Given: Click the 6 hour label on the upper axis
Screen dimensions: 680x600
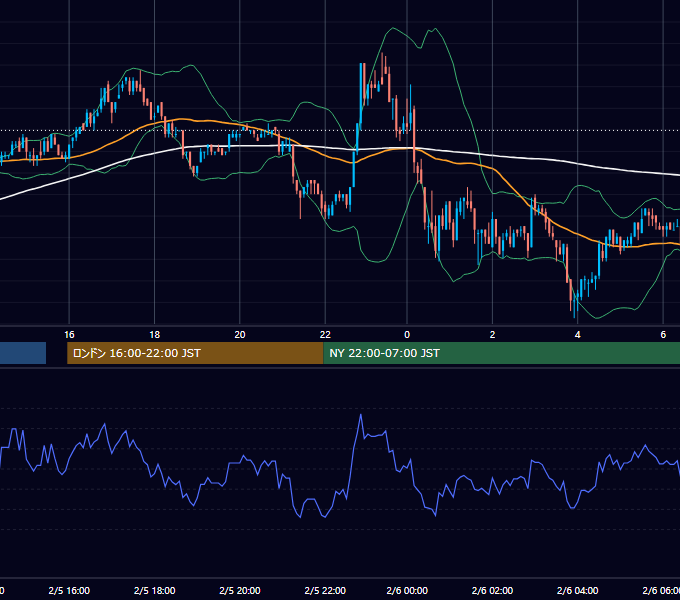Looking at the screenshot, I should (663, 335).
